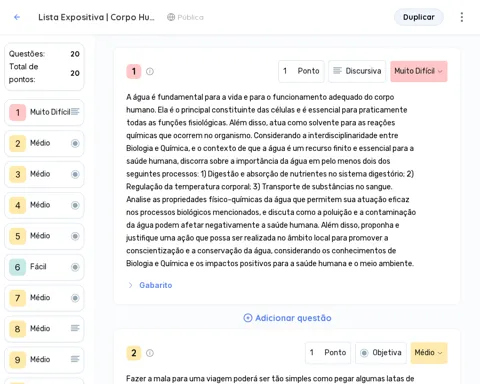Click the objective type icon in sidebar row 6
The width and height of the screenshot is (480, 384).
point(75,267)
